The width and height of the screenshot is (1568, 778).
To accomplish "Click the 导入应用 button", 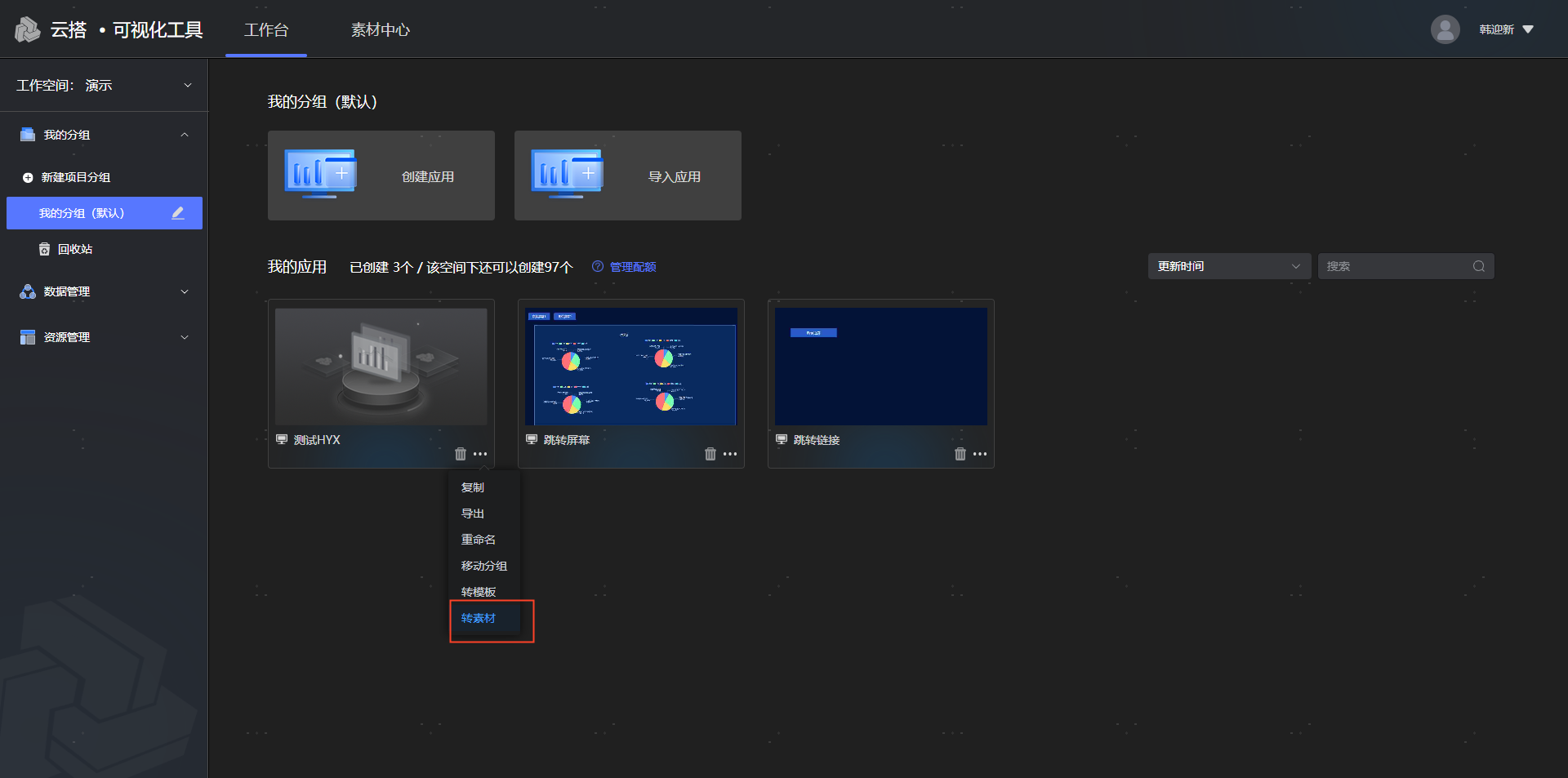I will [628, 176].
